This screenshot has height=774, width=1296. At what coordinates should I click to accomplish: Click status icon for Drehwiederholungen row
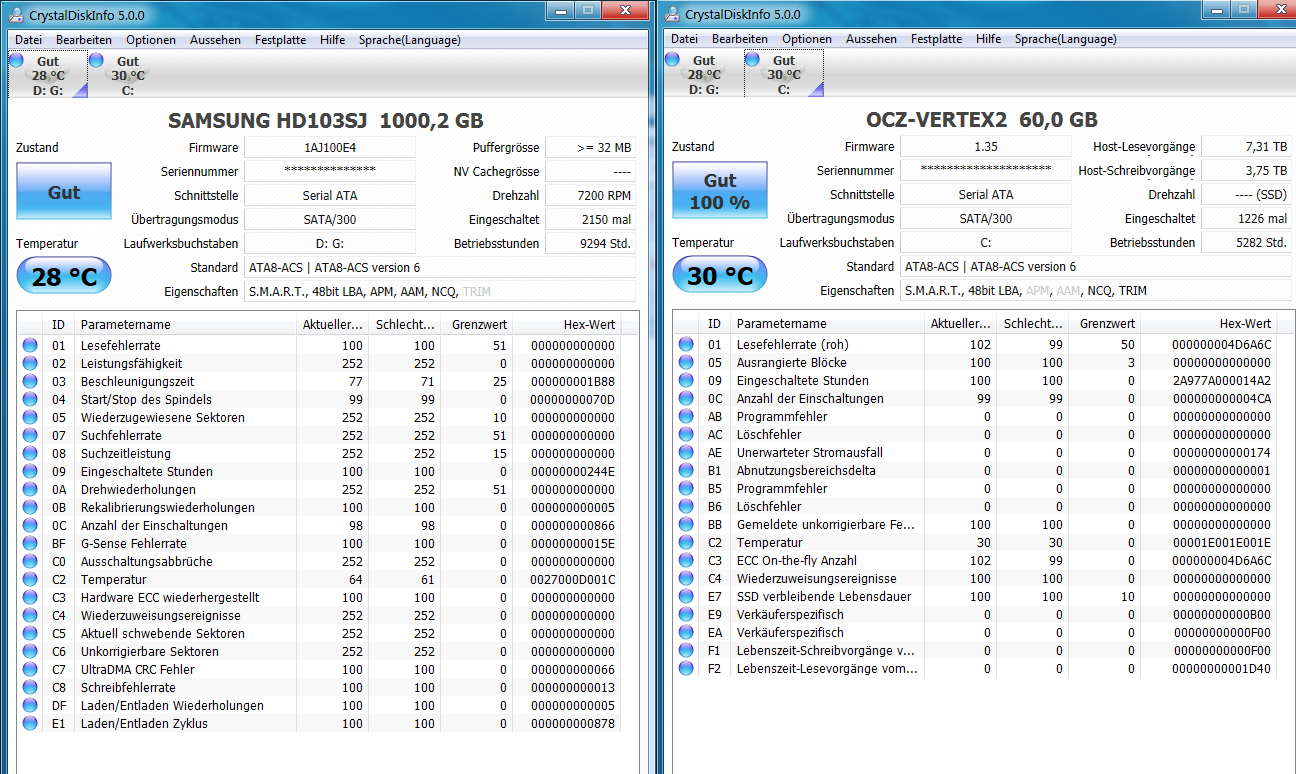[30, 490]
